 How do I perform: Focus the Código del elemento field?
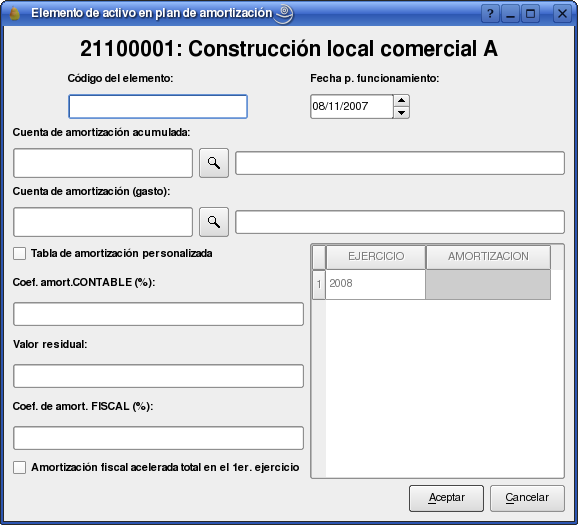pos(158,107)
